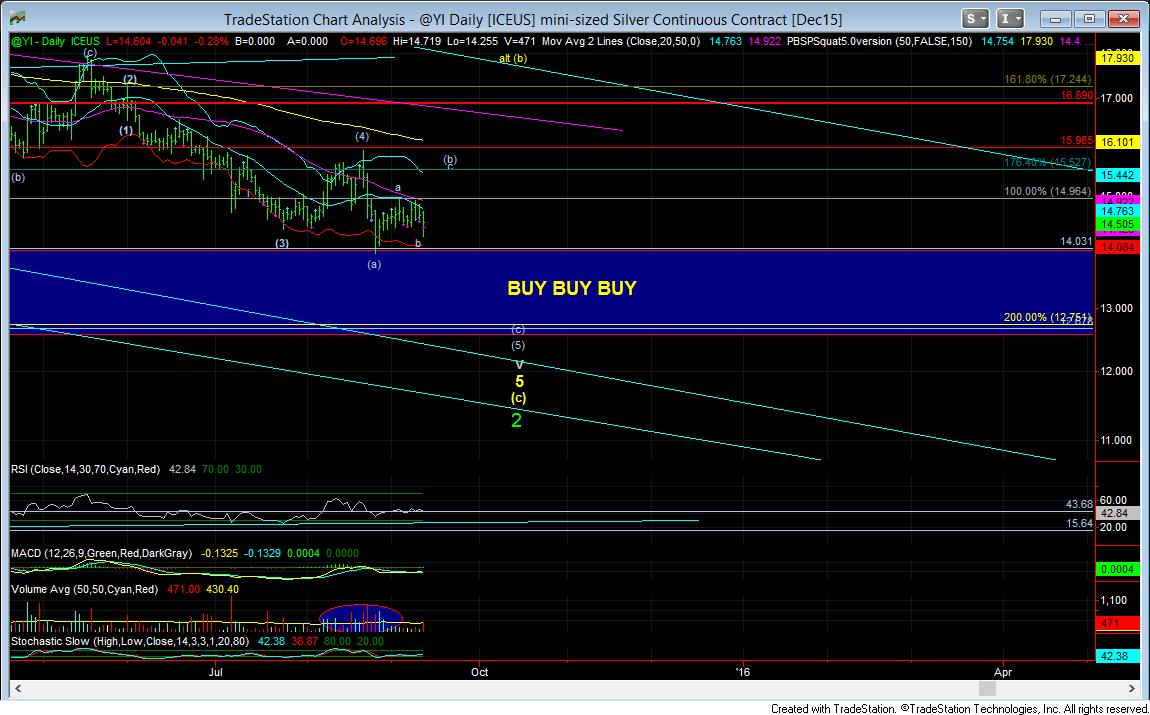This screenshot has width=1150, height=715.
Task: Click the (1) wave label
Action: [127, 130]
